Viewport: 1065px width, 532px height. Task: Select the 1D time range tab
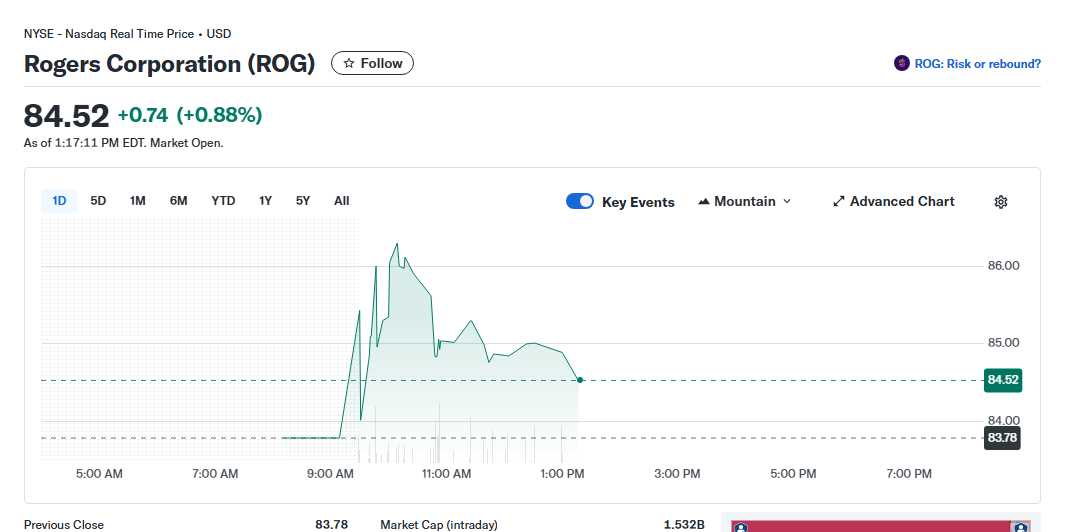click(59, 201)
